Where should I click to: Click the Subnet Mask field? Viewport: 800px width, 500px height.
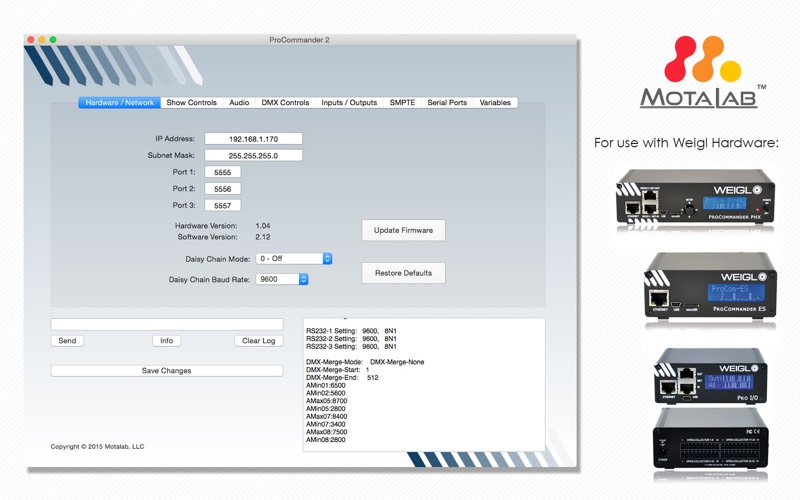pyautogui.click(x=253, y=156)
